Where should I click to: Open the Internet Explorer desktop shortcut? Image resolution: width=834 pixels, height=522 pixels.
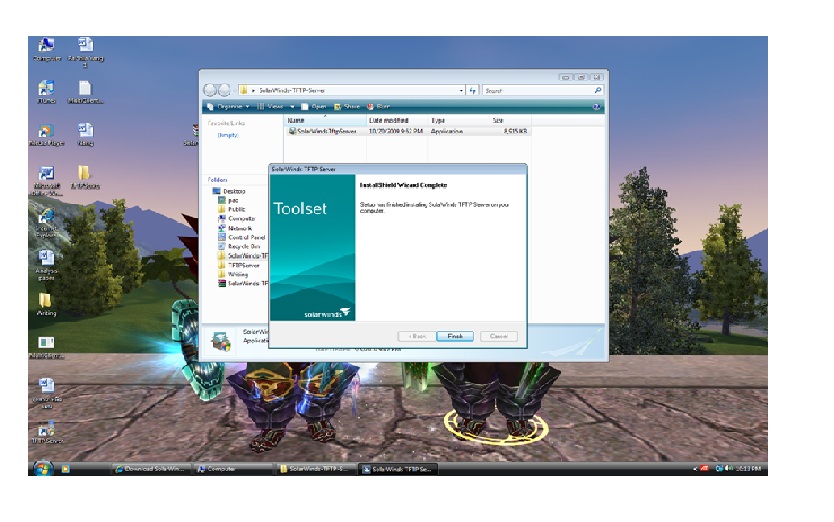[x=47, y=222]
